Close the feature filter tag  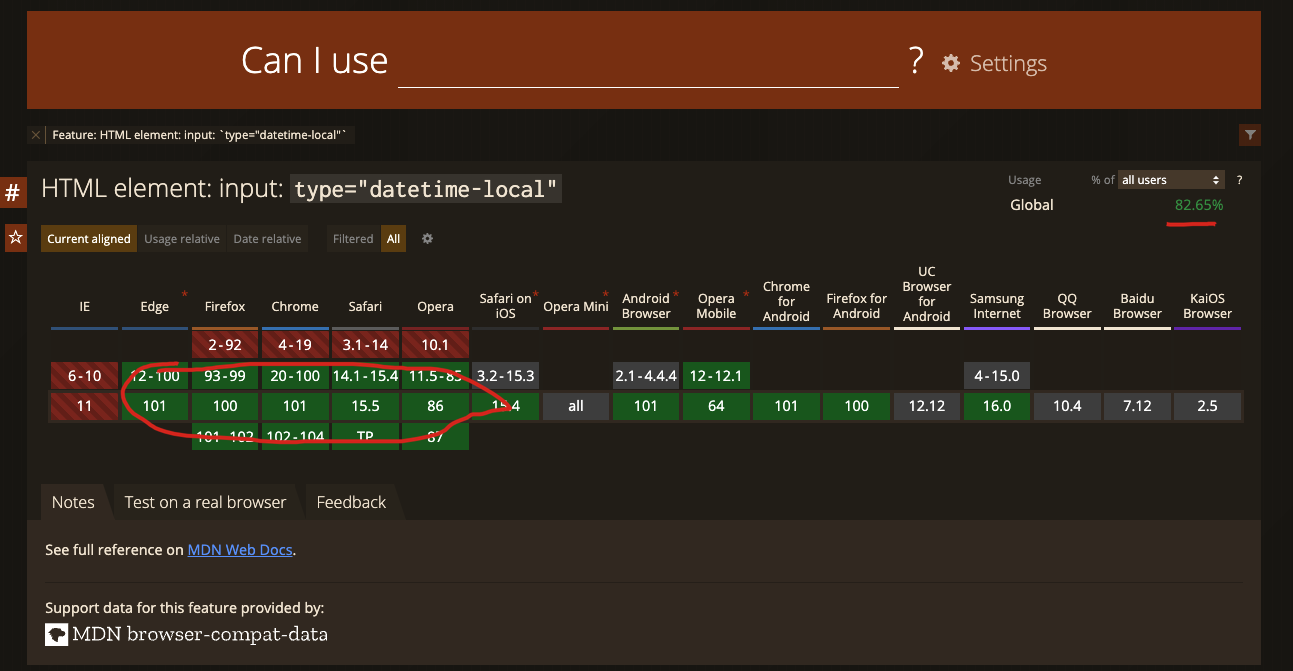click(36, 135)
